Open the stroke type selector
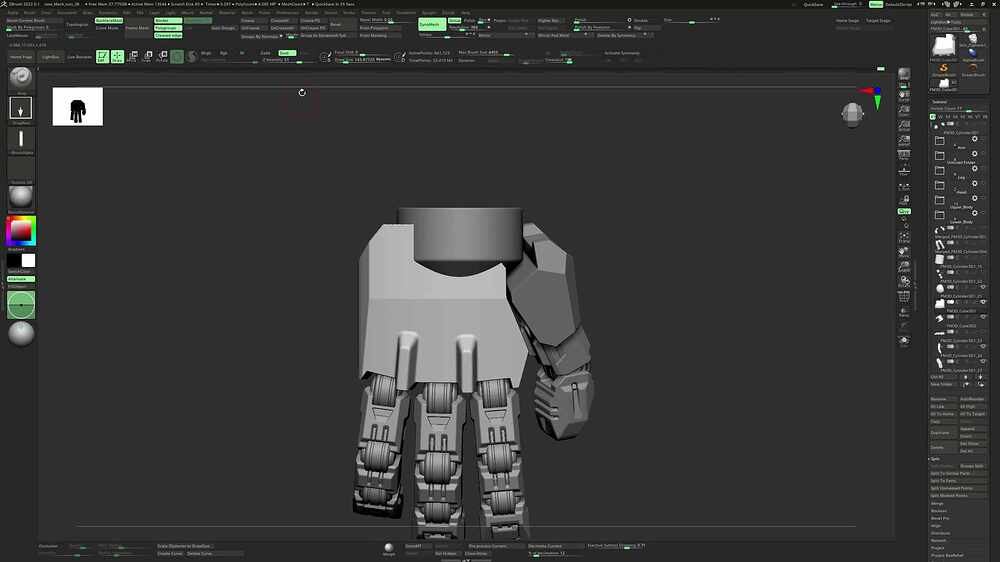The height and width of the screenshot is (562, 1000). [21, 108]
